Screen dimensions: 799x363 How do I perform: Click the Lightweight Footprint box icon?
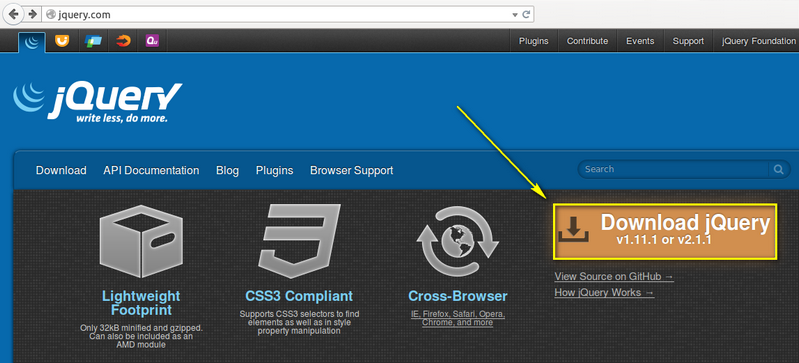[141, 241]
